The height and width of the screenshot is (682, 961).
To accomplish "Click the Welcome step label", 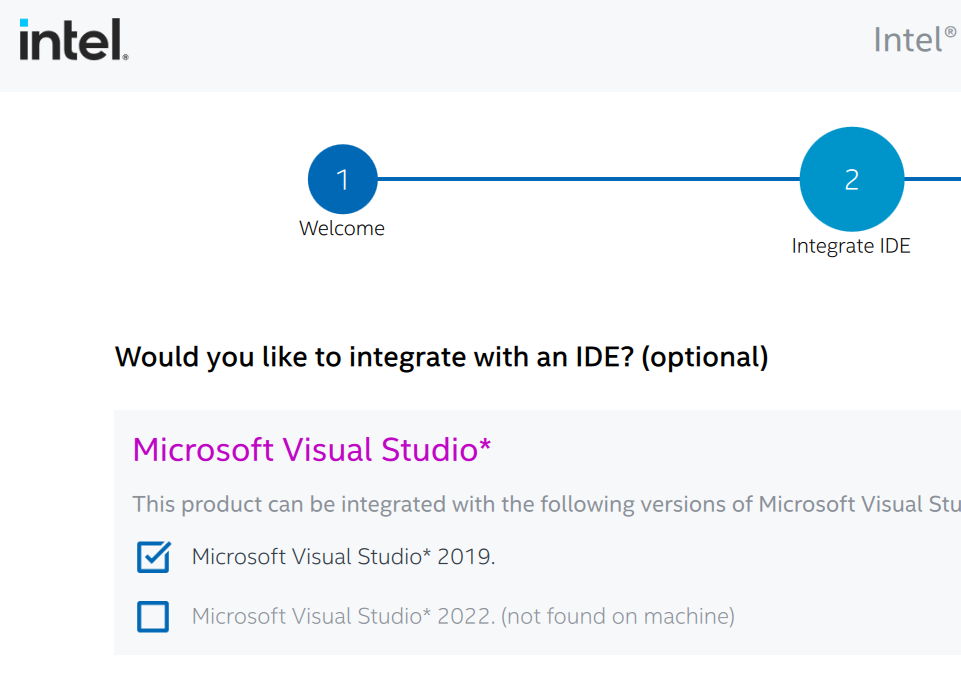I will tap(342, 228).
